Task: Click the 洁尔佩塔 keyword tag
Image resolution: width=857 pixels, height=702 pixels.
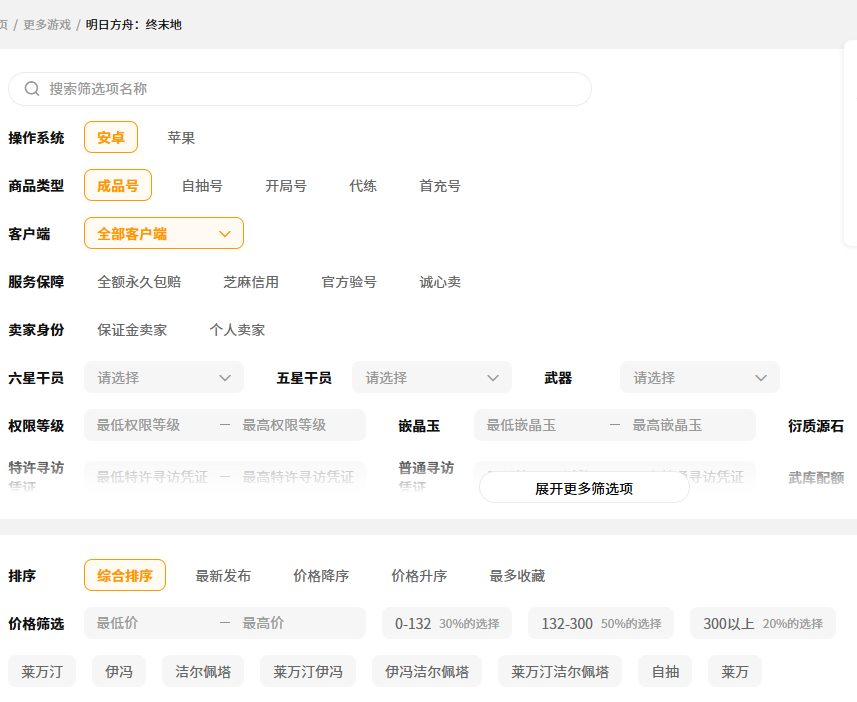Action: pos(203,672)
